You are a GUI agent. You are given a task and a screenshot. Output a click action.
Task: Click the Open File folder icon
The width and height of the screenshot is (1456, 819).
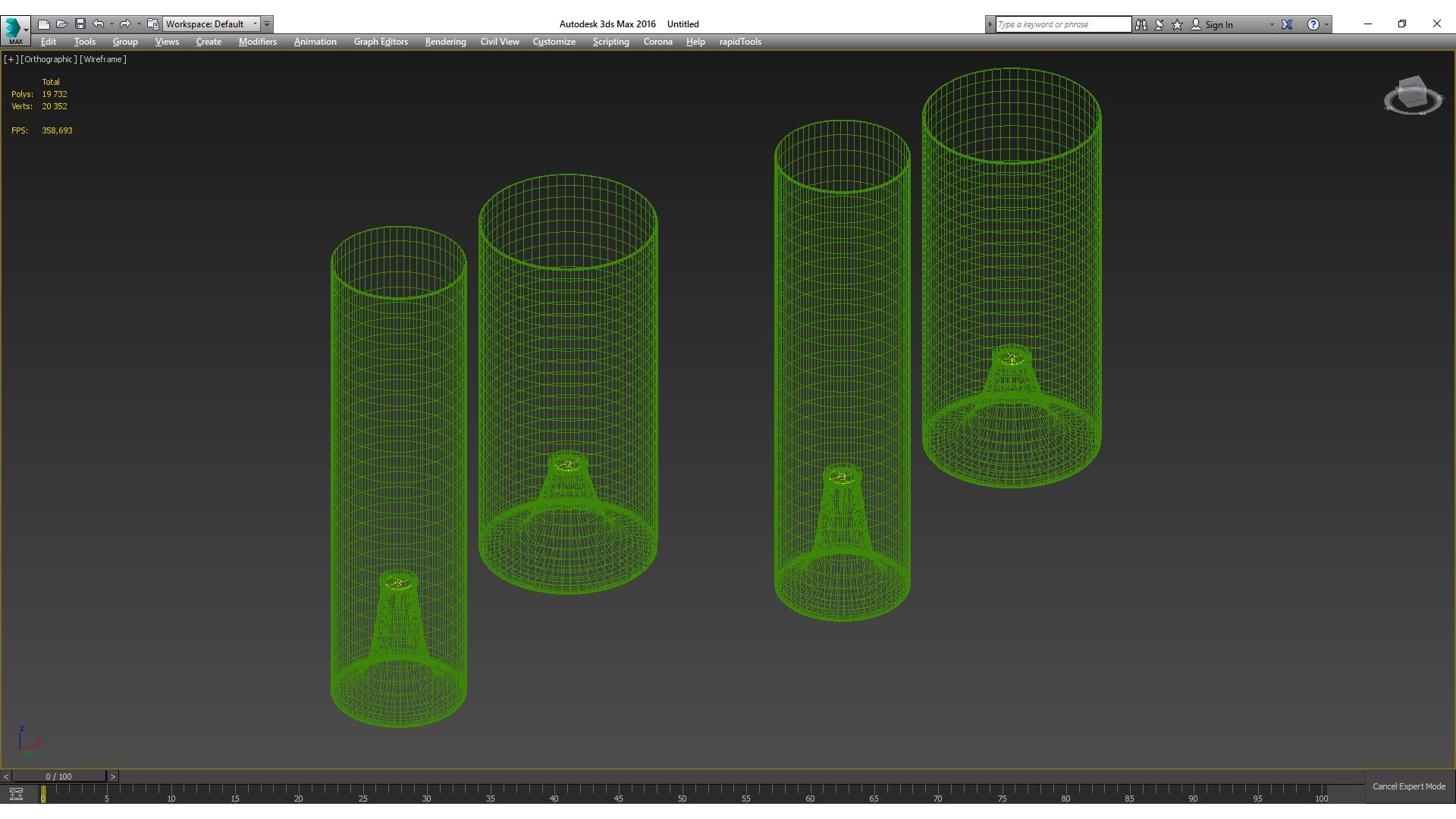pyautogui.click(x=62, y=24)
